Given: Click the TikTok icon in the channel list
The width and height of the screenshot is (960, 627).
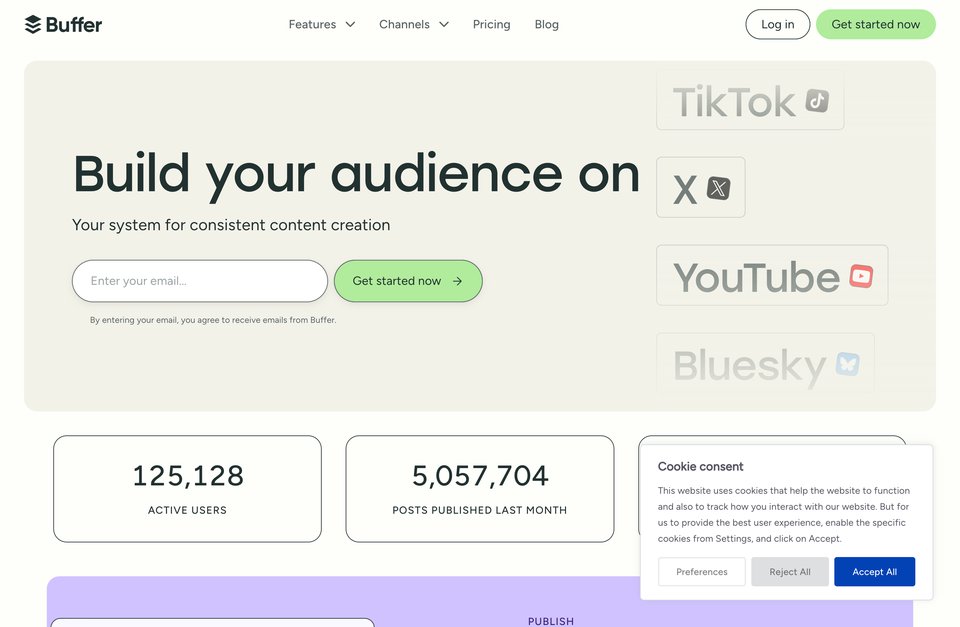Looking at the screenshot, I should [x=817, y=100].
